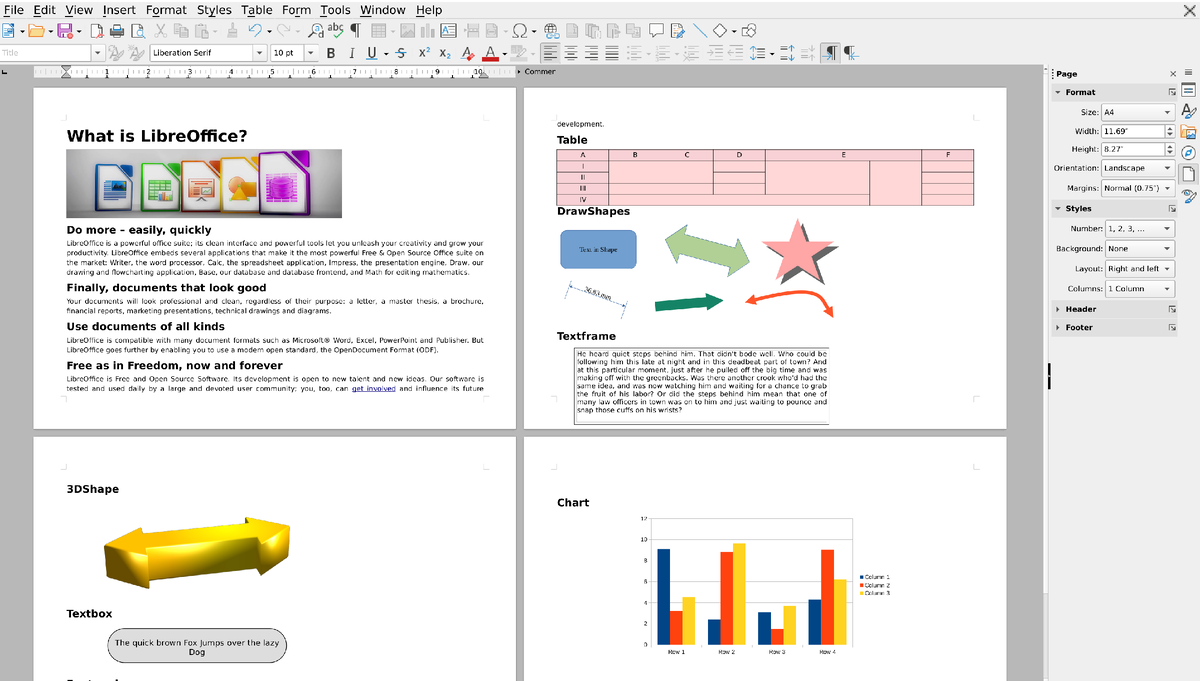Open the Insert menu

click(119, 9)
